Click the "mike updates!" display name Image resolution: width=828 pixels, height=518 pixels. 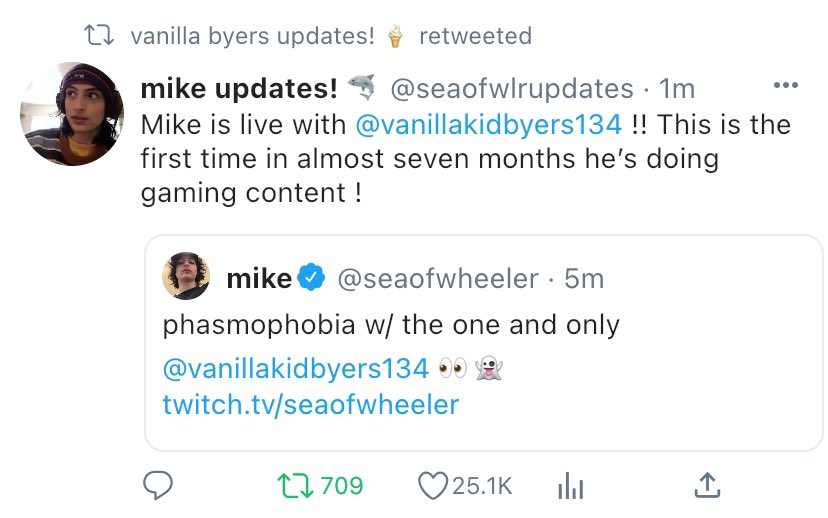239,89
